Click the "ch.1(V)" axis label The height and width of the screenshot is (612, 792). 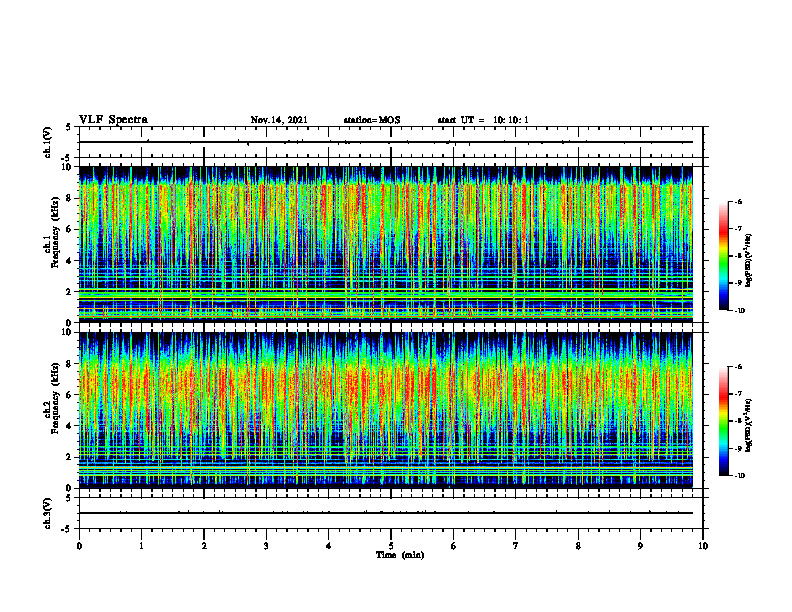tap(47, 142)
